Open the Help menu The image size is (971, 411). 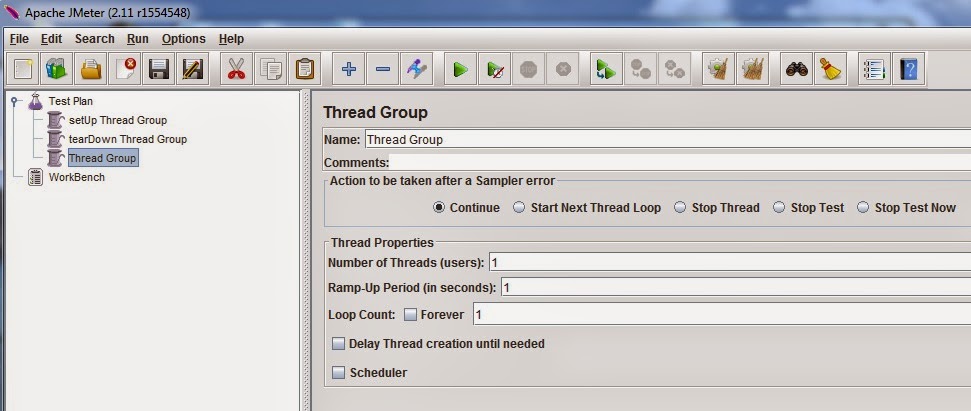coord(231,38)
